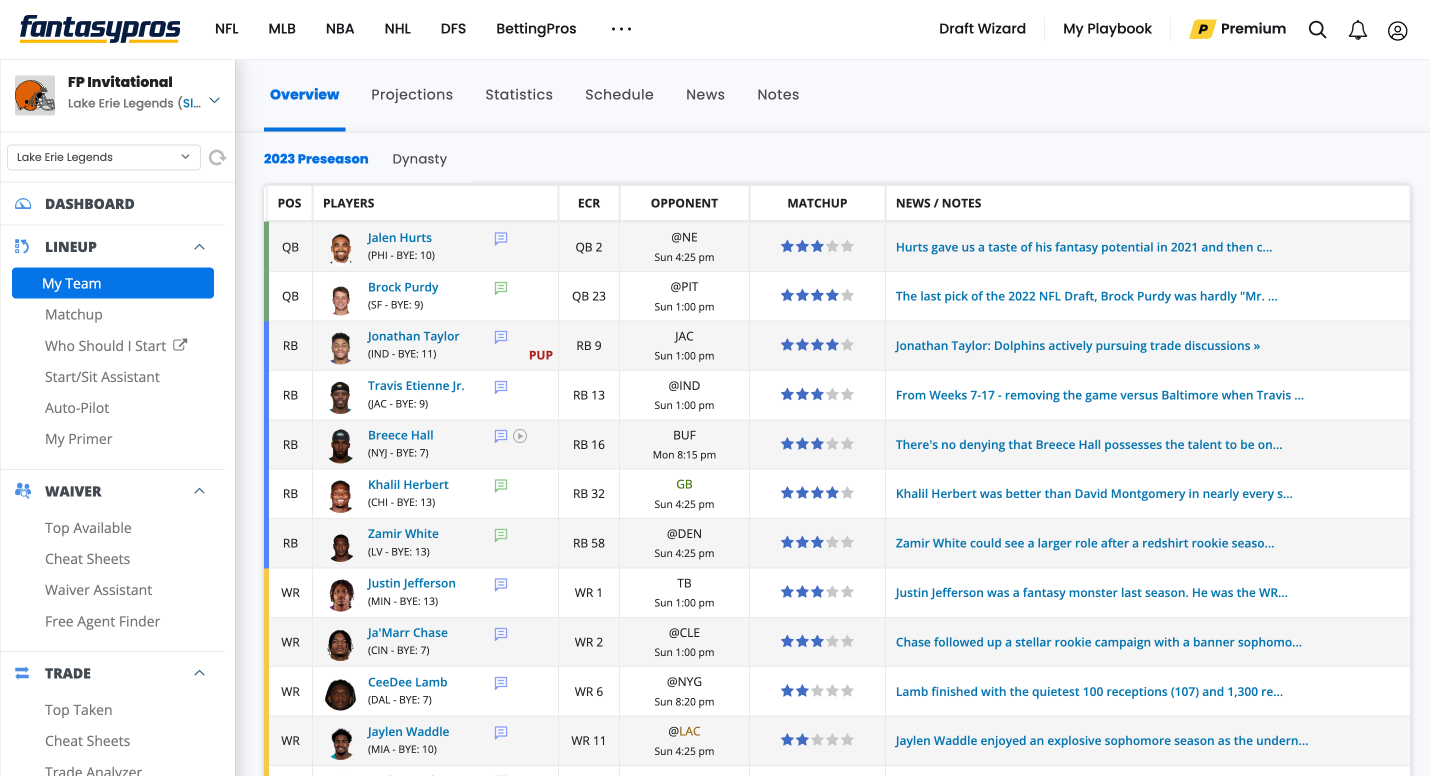1430x776 pixels.
Task: Open the BettingPros menu item
Action: pyautogui.click(x=536, y=29)
